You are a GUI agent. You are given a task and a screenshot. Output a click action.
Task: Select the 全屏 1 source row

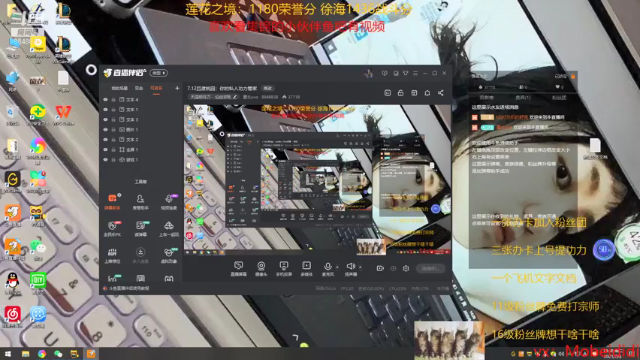click(x=141, y=150)
